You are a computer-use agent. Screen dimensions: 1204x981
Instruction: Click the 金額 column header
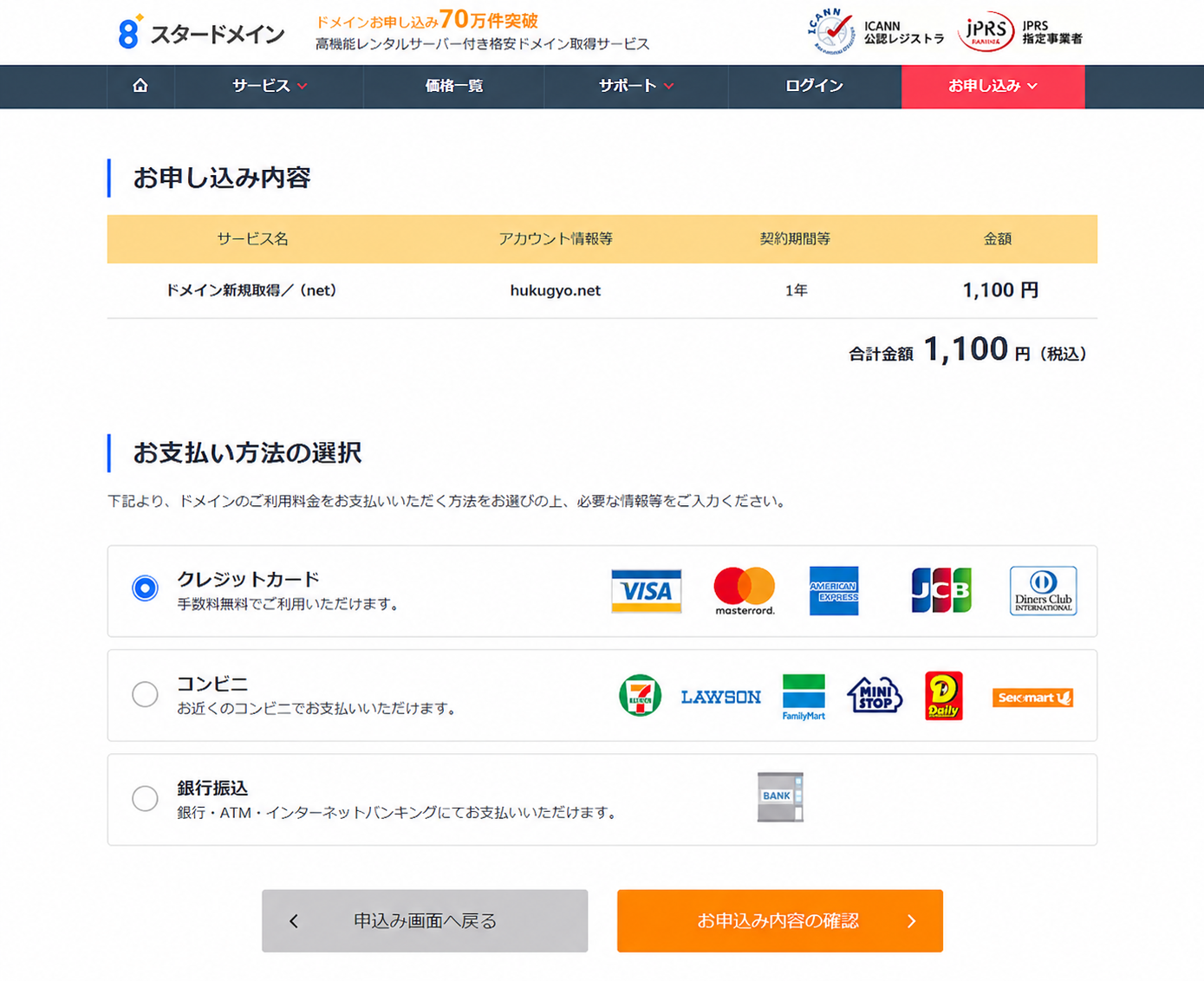point(998,238)
